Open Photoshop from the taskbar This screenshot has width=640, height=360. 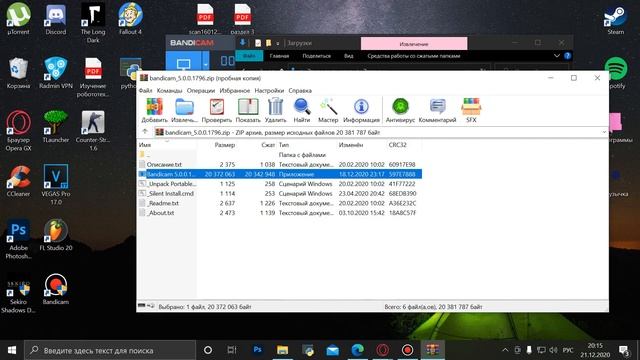tap(258, 350)
